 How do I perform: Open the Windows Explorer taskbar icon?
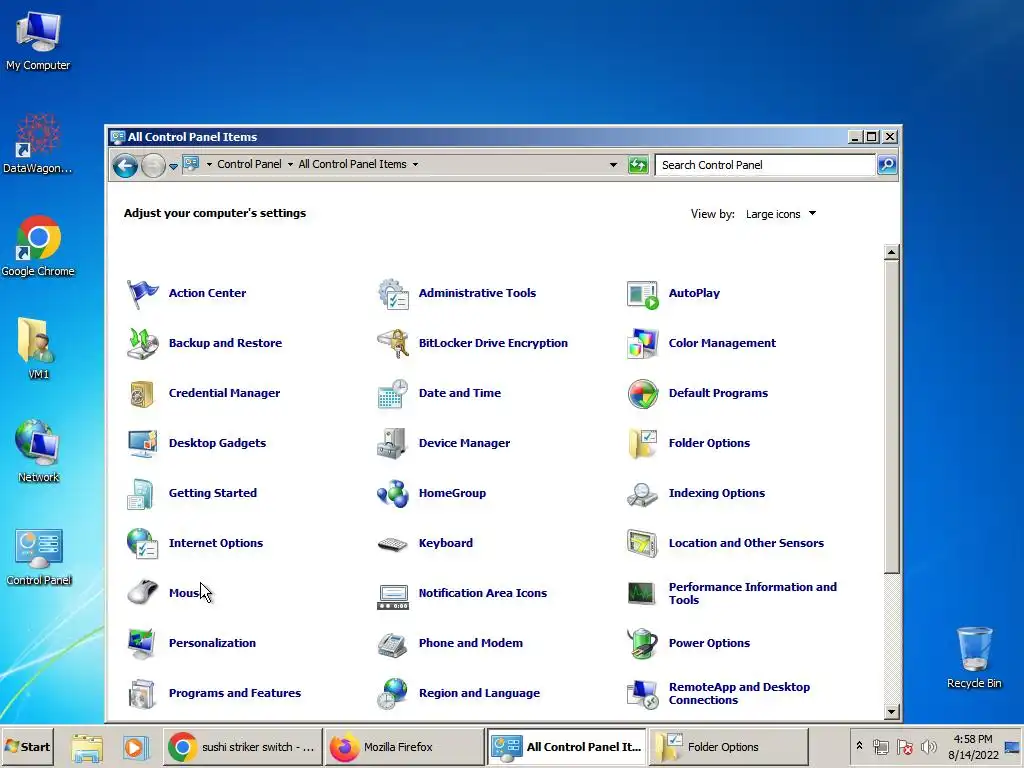click(x=87, y=748)
